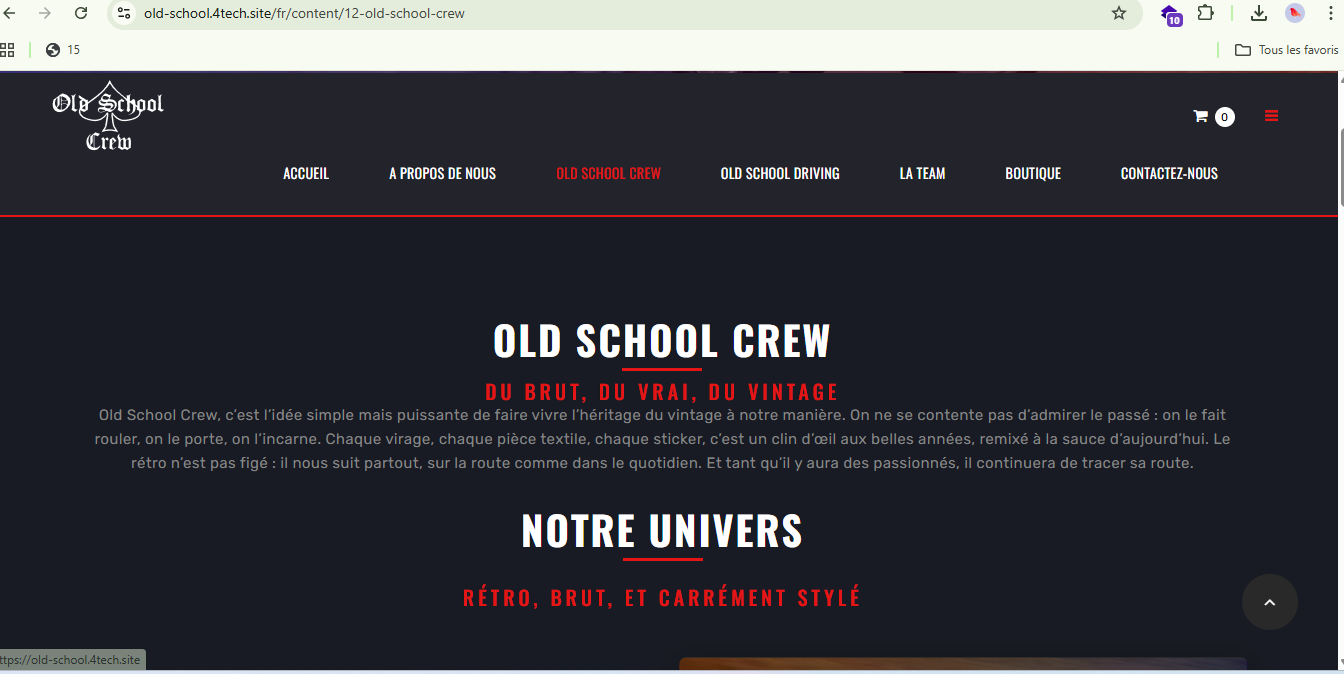Navigate to A Propos De Nous
The width and height of the screenshot is (1344, 674).
(442, 174)
